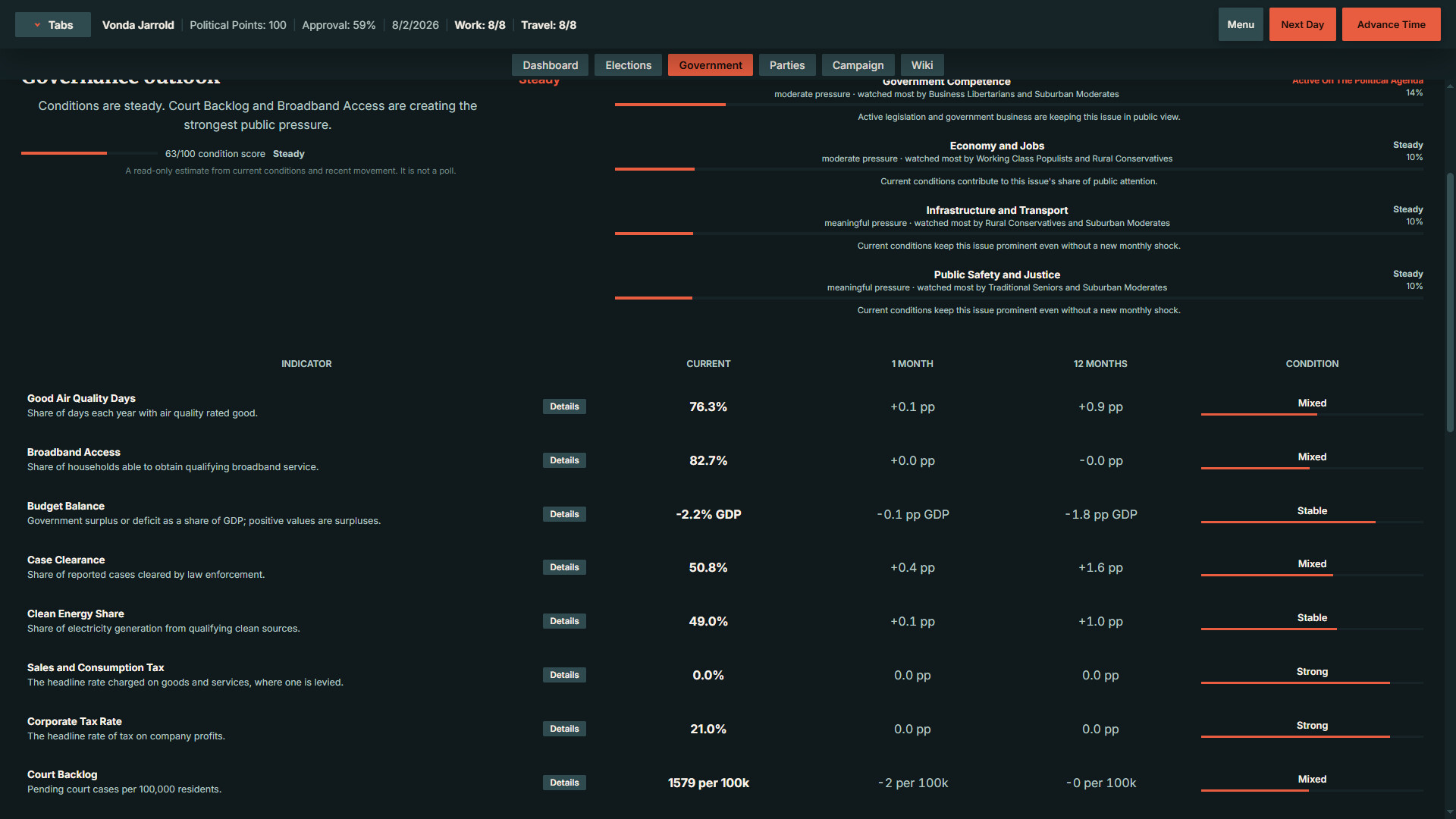Advance to the Next Day
This screenshot has height=819, width=1456.
pyautogui.click(x=1302, y=24)
